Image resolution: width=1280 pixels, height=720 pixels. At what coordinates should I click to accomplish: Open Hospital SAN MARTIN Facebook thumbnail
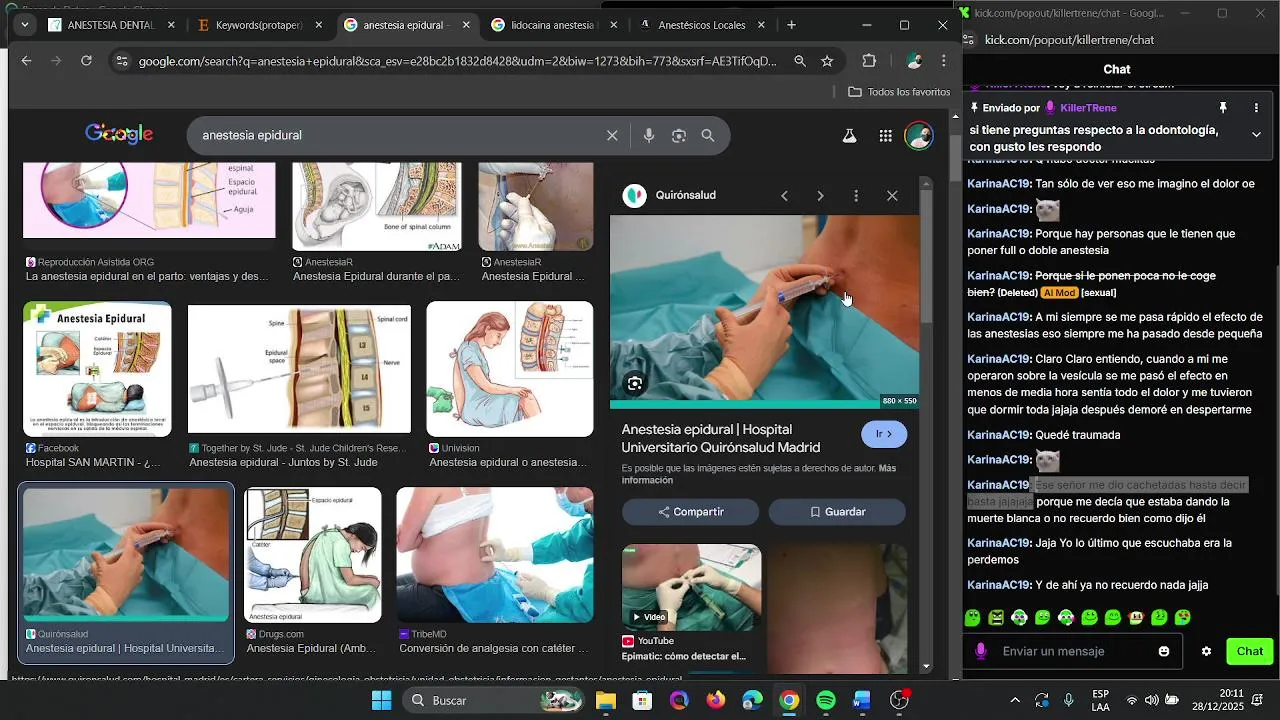[x=97, y=370]
